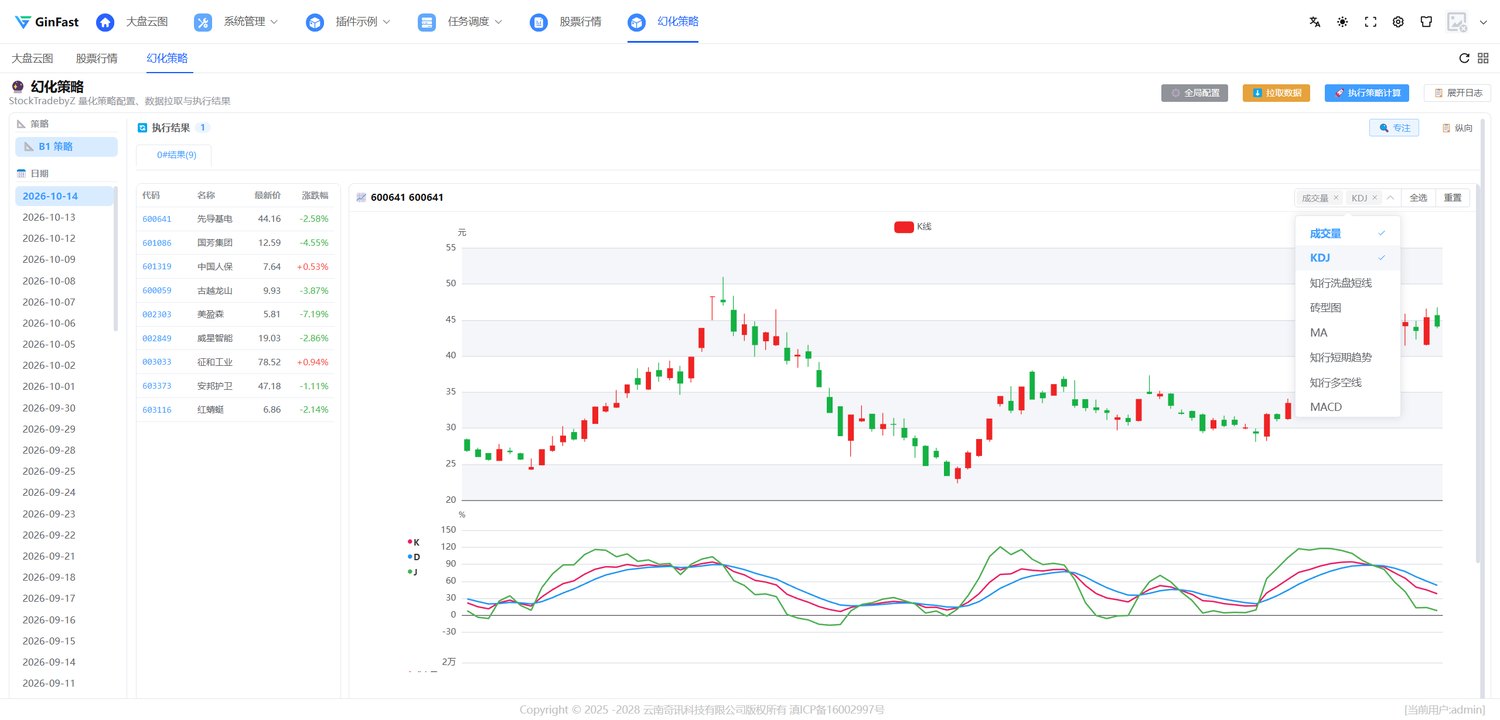
Task: Switch to the 大盘云图 page tab
Action: pyautogui.click(x=32, y=58)
